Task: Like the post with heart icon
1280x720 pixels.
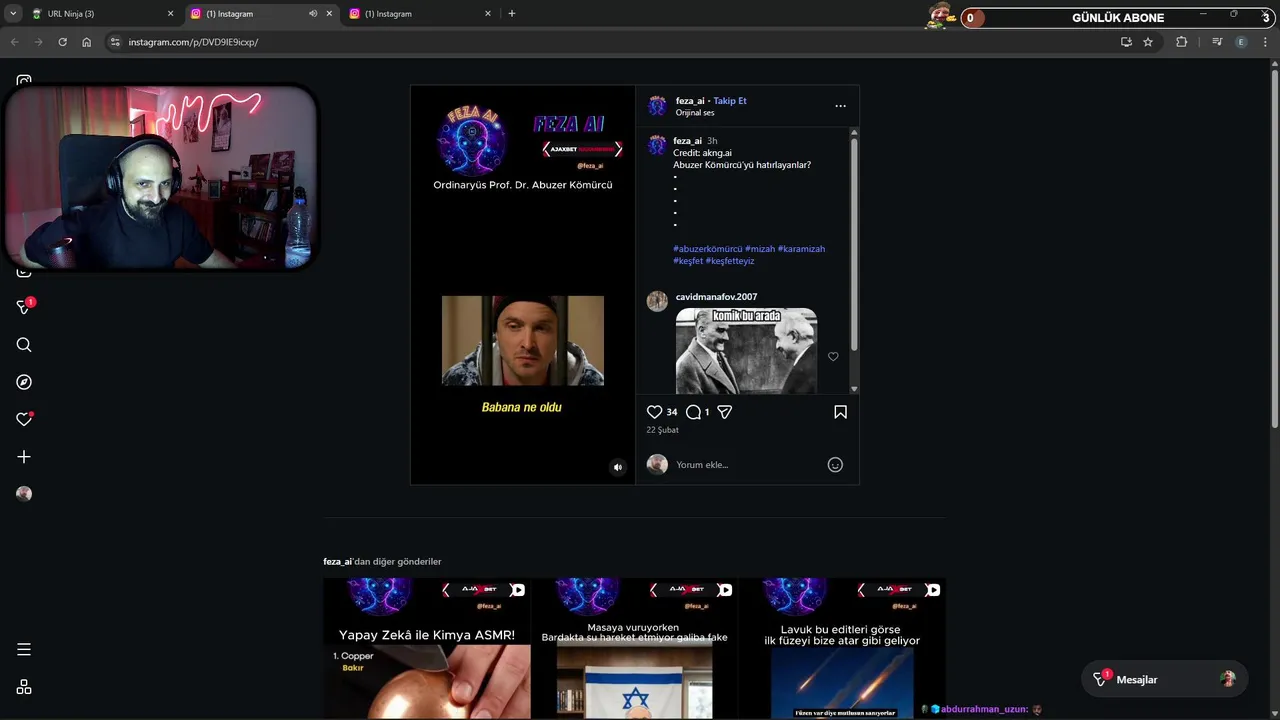Action: [x=655, y=412]
